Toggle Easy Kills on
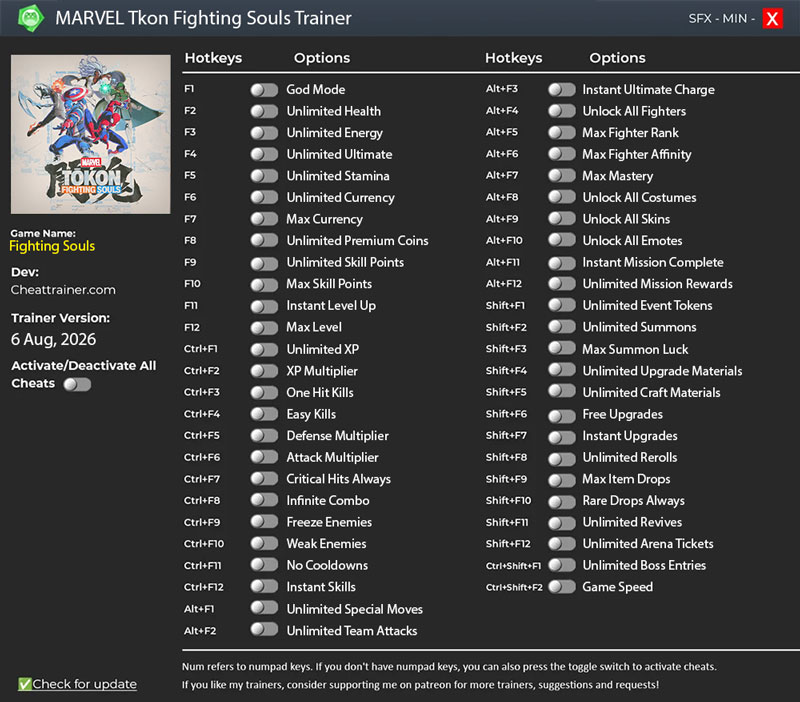 [264, 414]
